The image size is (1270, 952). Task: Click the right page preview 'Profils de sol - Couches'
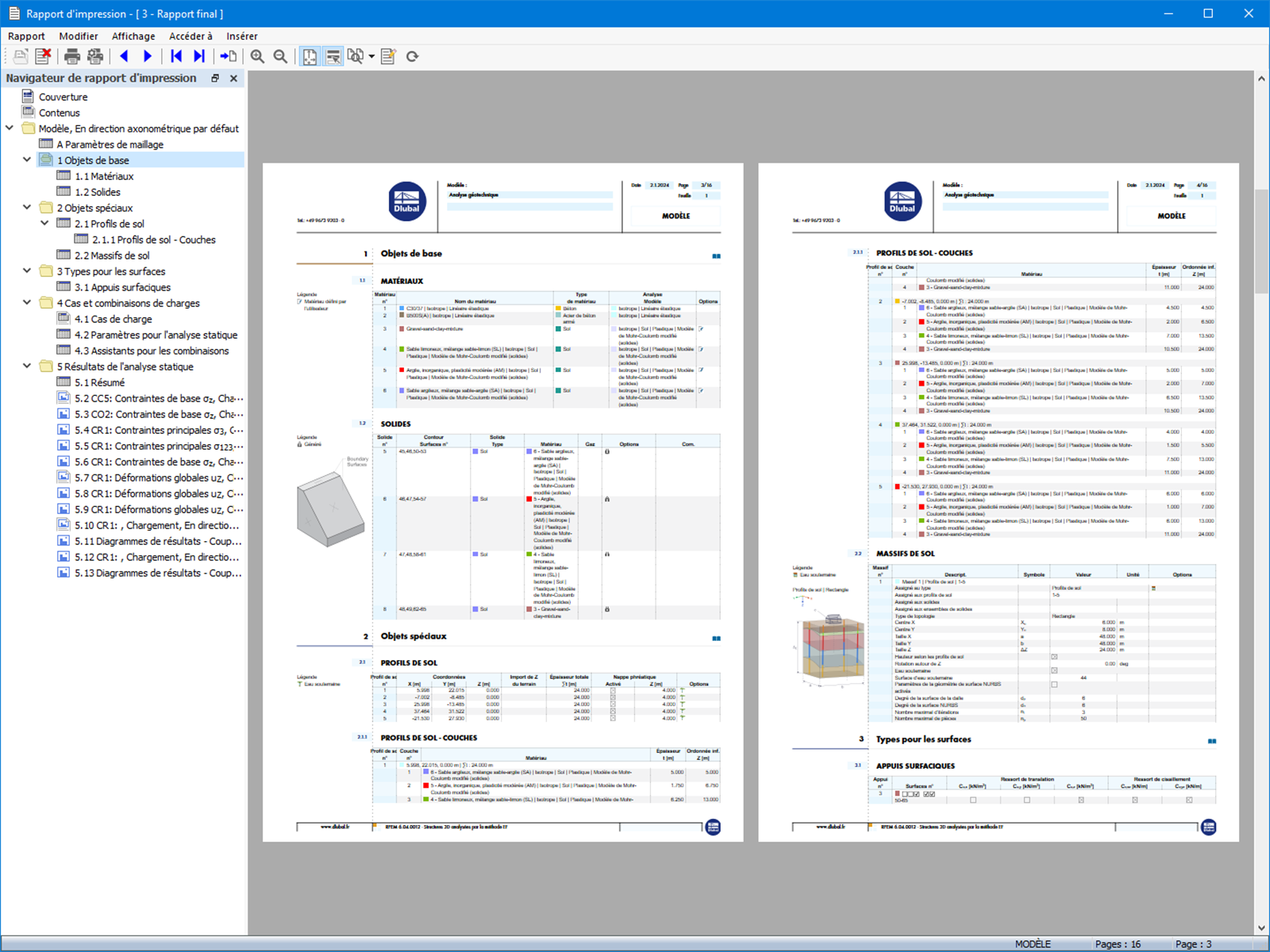pyautogui.click(x=999, y=502)
